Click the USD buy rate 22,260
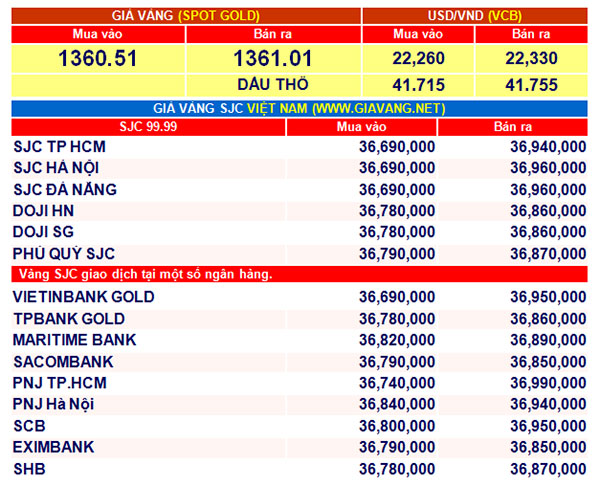Viewport: 600px width, 485px height. coord(418,59)
